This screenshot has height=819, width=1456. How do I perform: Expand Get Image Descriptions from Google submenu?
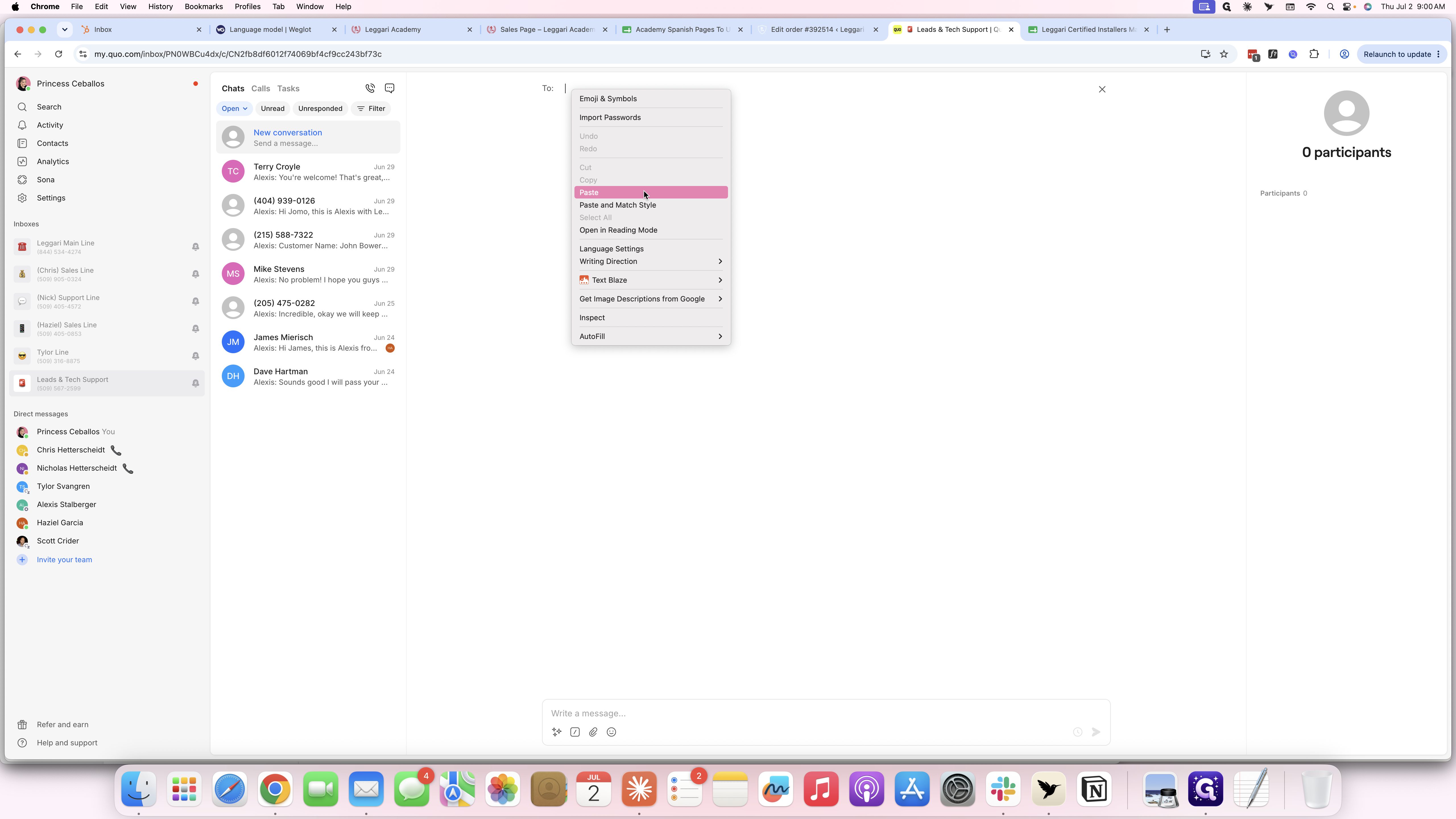pos(651,298)
